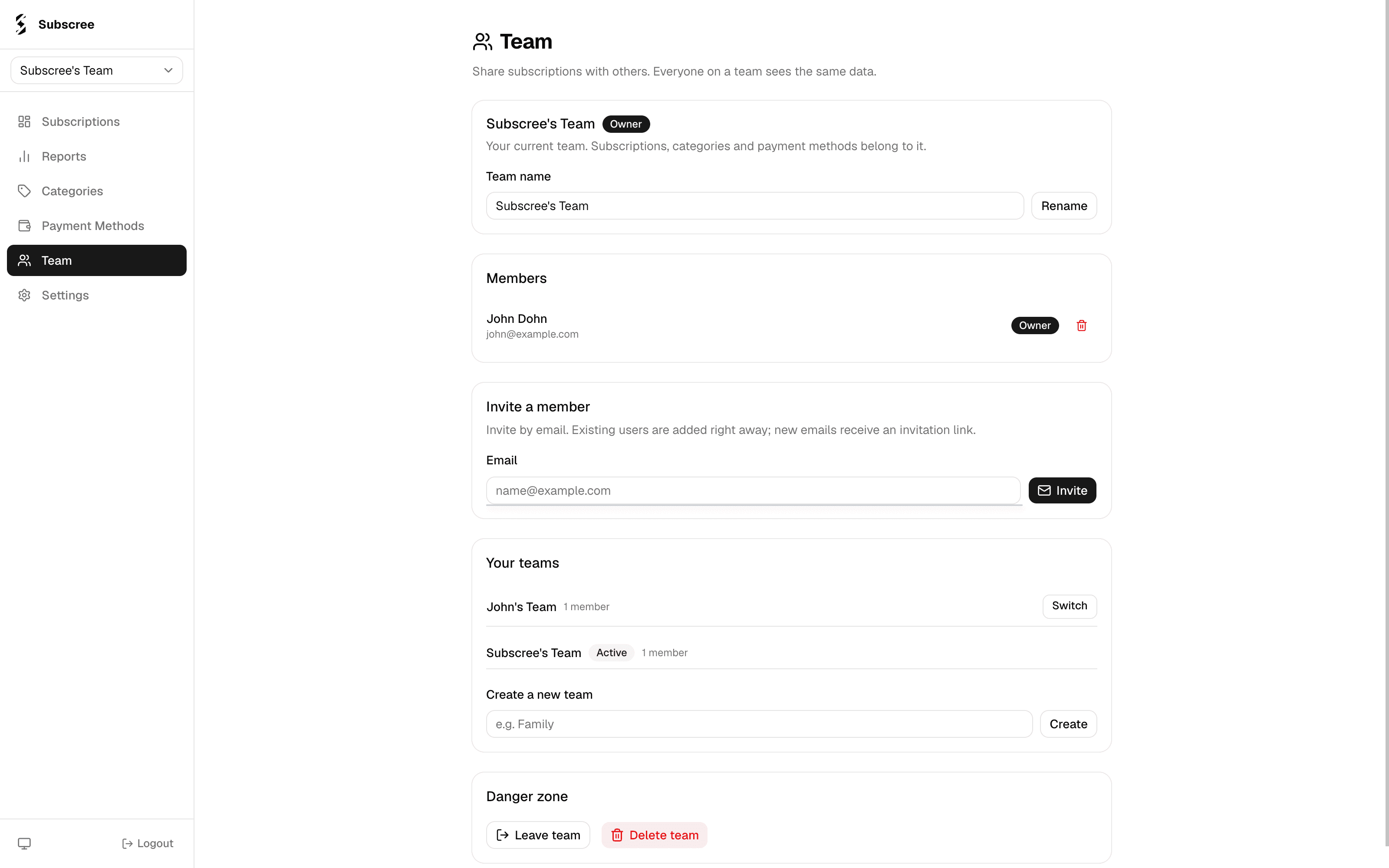Viewport: 1389px width, 868px height.
Task: Delete member John Dohn via trash icon
Action: pos(1081,325)
